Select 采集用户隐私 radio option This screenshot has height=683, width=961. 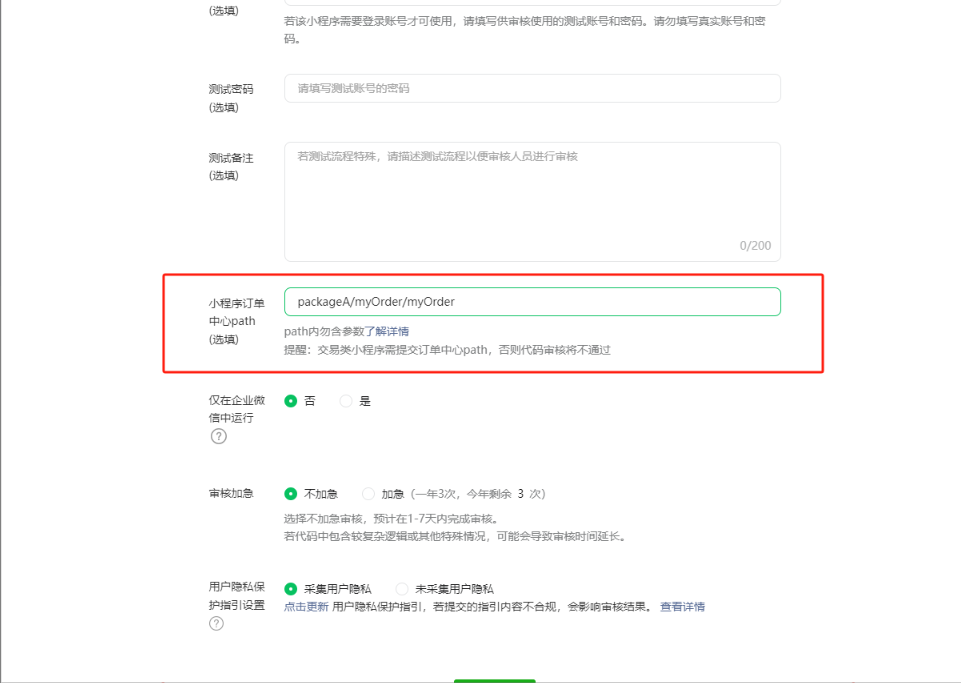(291, 589)
